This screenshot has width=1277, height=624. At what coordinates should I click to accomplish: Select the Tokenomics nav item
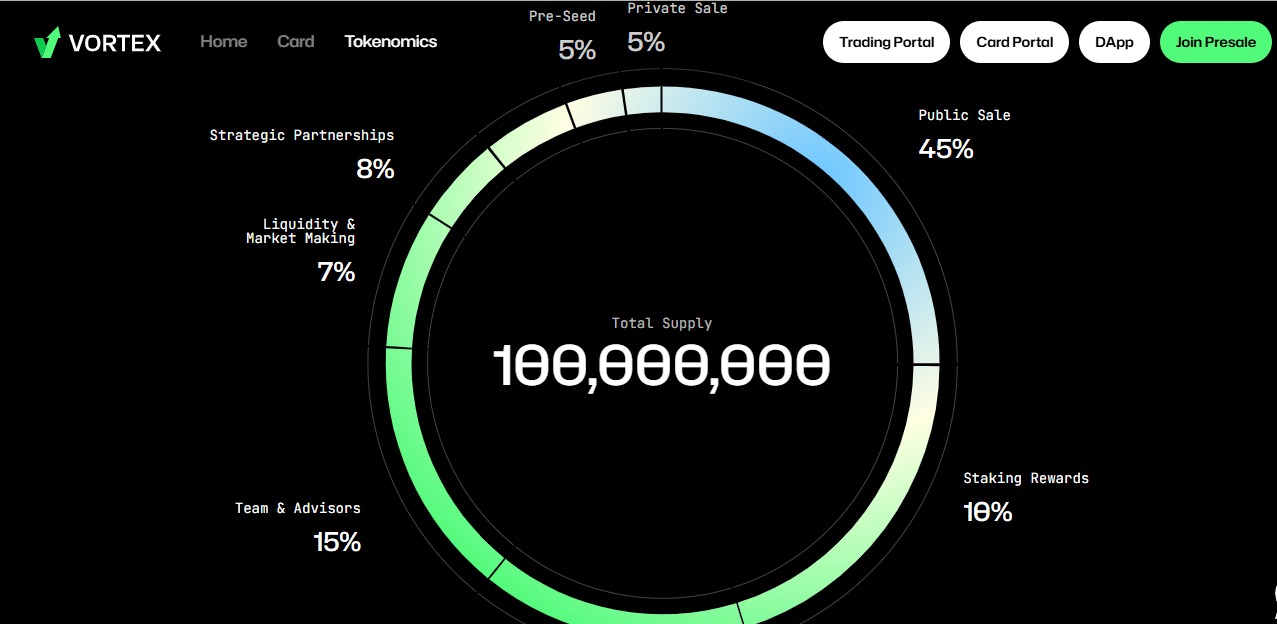click(390, 42)
